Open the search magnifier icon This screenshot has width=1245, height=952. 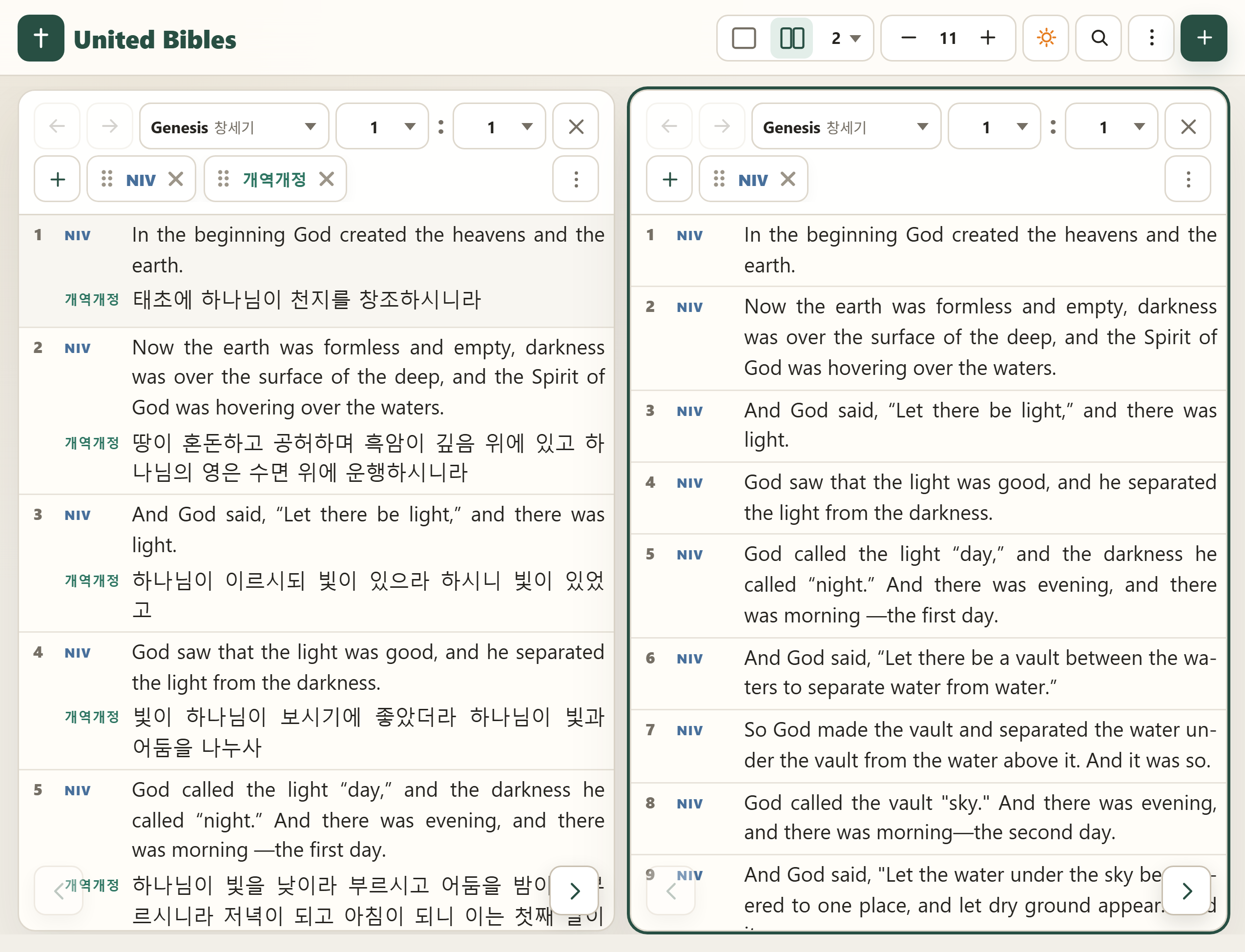click(1098, 38)
